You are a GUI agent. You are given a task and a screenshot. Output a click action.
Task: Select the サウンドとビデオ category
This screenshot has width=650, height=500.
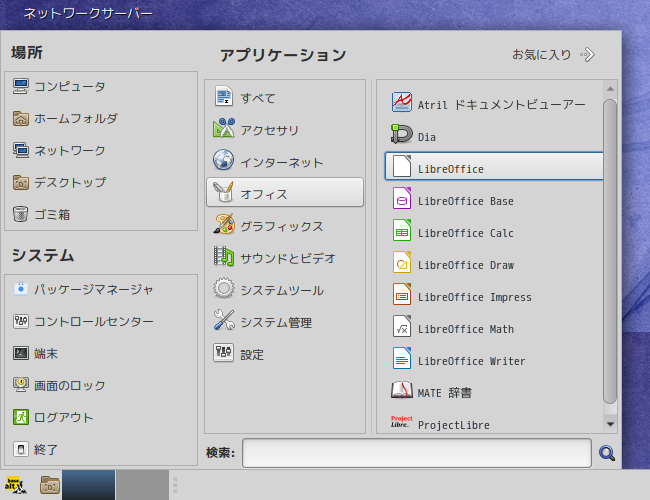point(285,257)
